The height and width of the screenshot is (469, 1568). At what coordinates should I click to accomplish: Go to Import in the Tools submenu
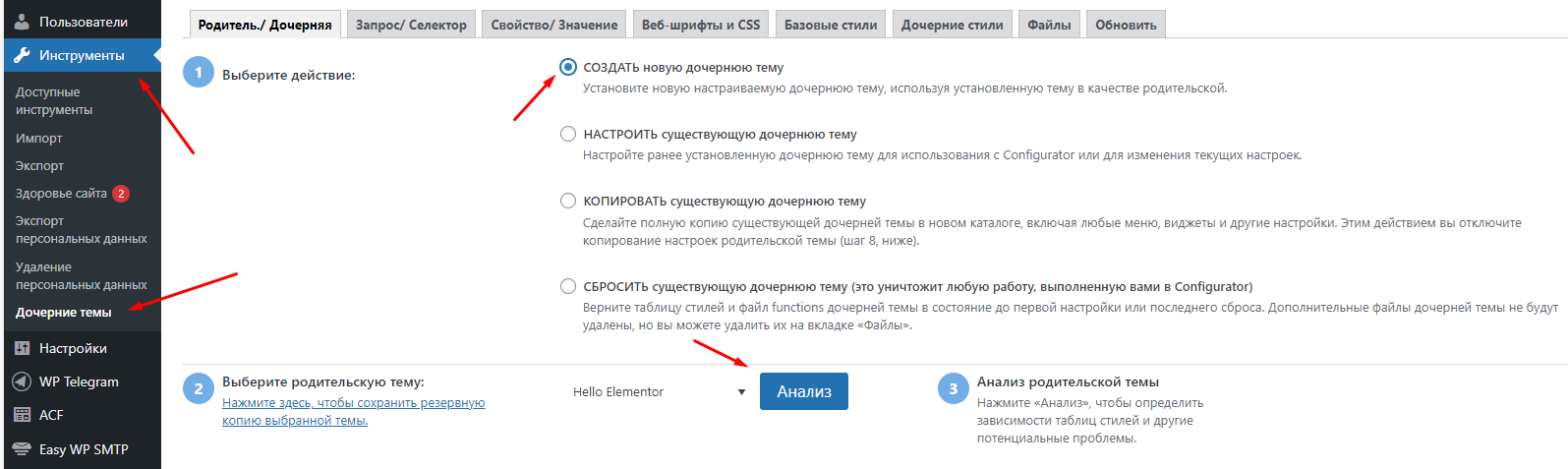point(39,139)
